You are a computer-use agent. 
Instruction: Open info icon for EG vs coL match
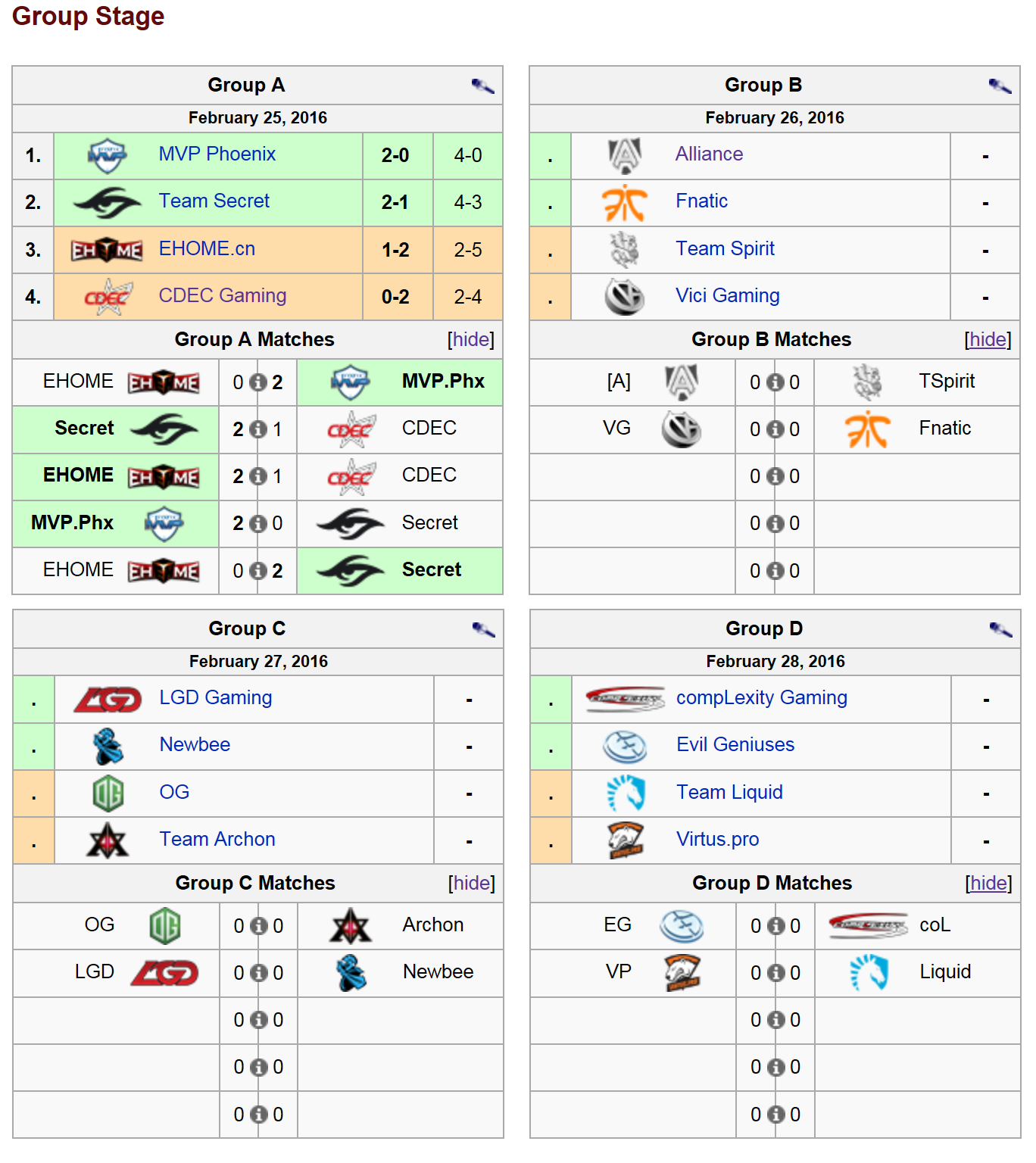[775, 926]
